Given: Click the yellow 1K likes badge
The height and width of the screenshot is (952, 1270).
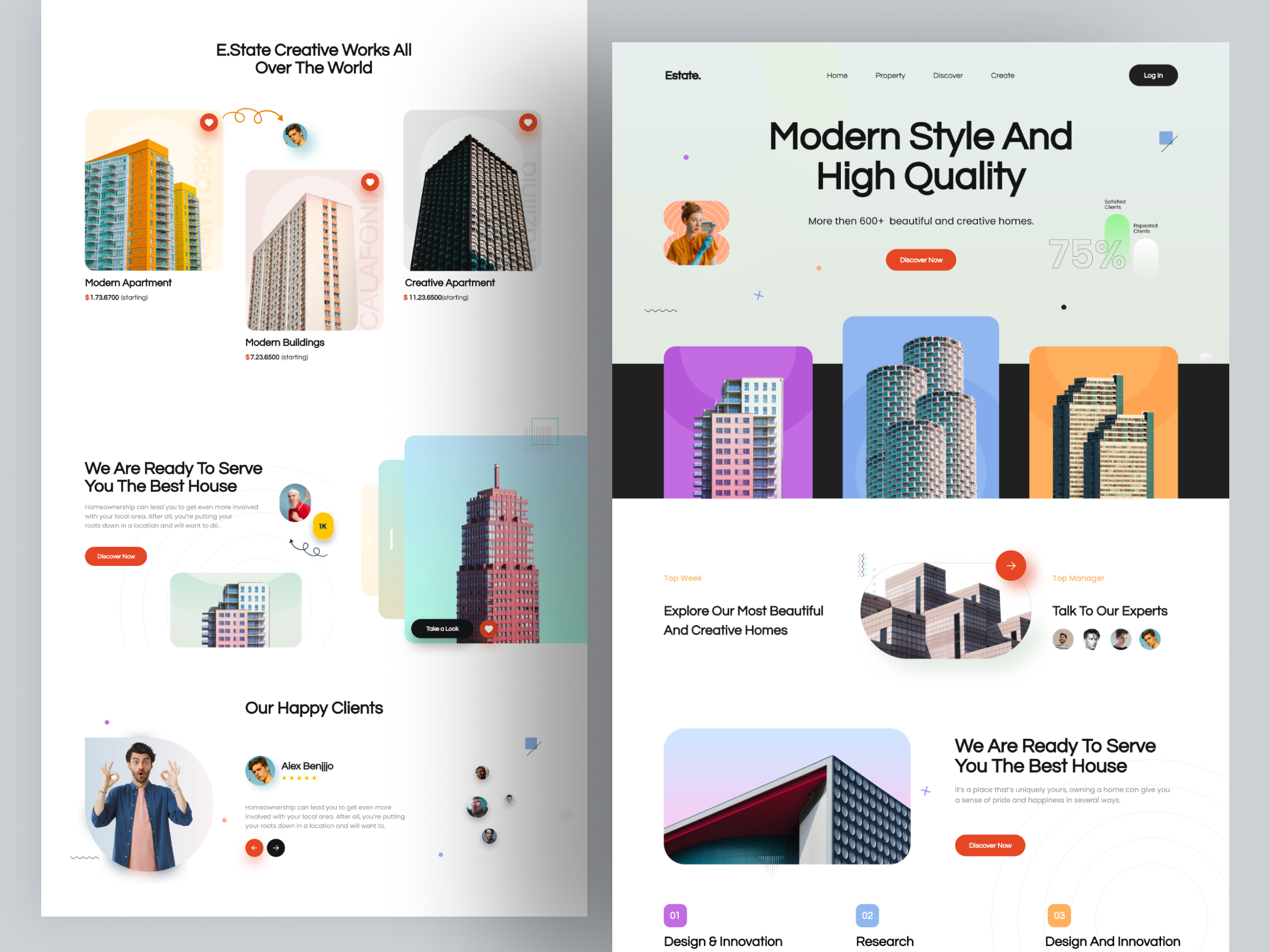Looking at the screenshot, I should pos(323,526).
